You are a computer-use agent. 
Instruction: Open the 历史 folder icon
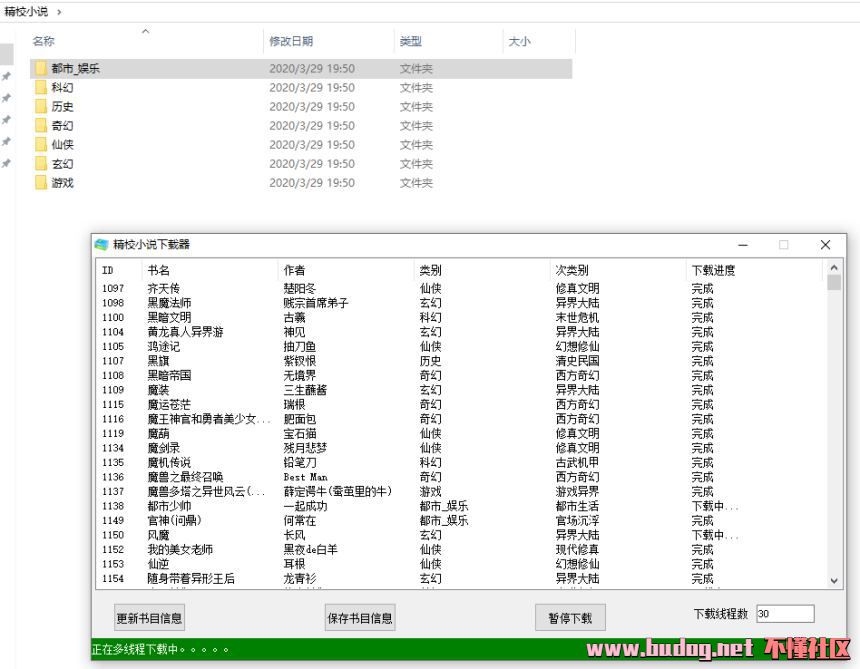(41, 107)
